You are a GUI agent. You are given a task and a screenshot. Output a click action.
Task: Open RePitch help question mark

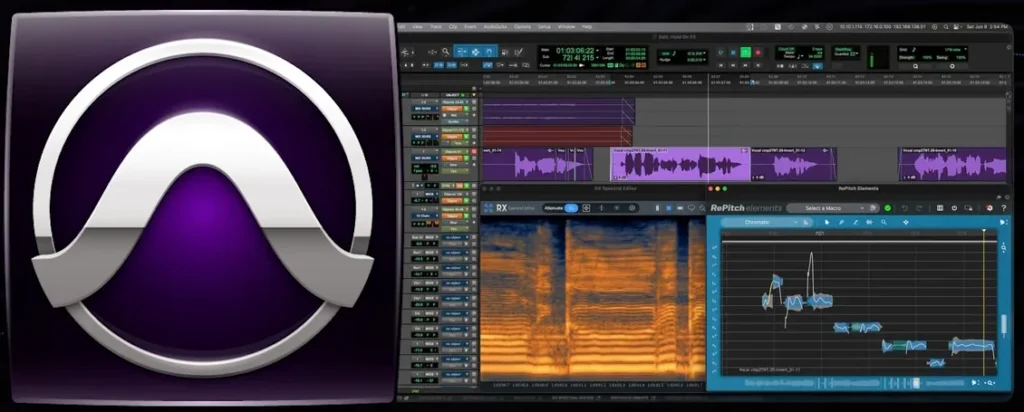point(1004,208)
